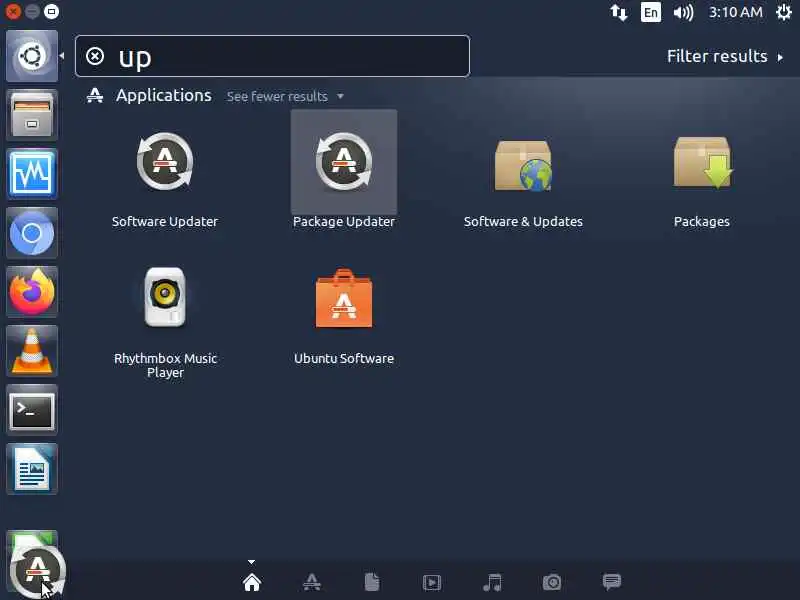Switch to Applications lens
Image resolution: width=800 pixels, height=600 pixels.
click(x=312, y=582)
